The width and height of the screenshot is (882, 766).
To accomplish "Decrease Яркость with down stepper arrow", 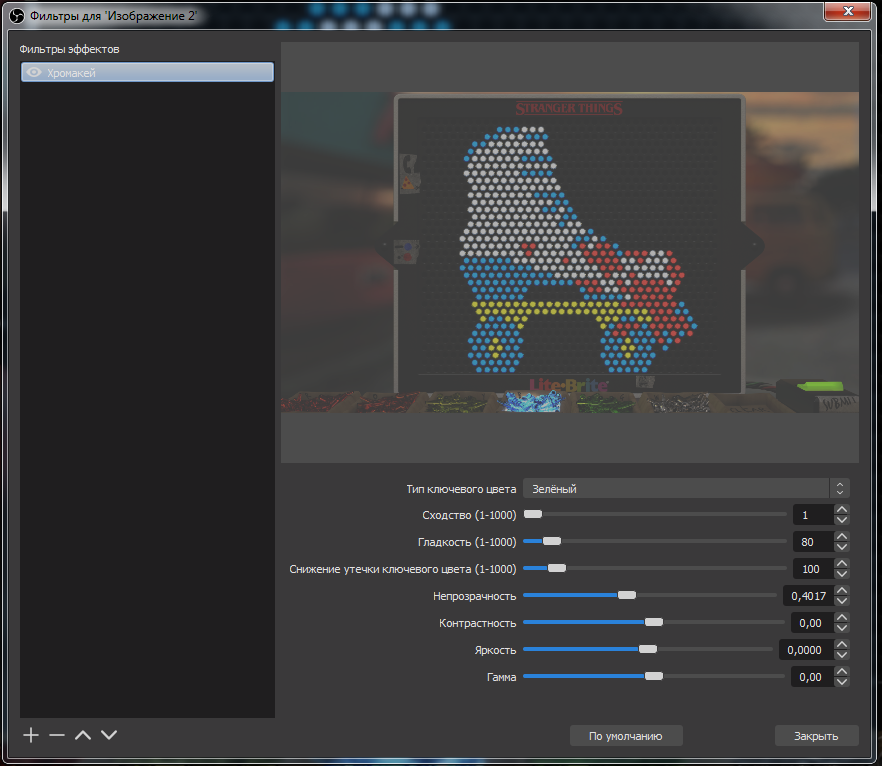I will tap(842, 655).
